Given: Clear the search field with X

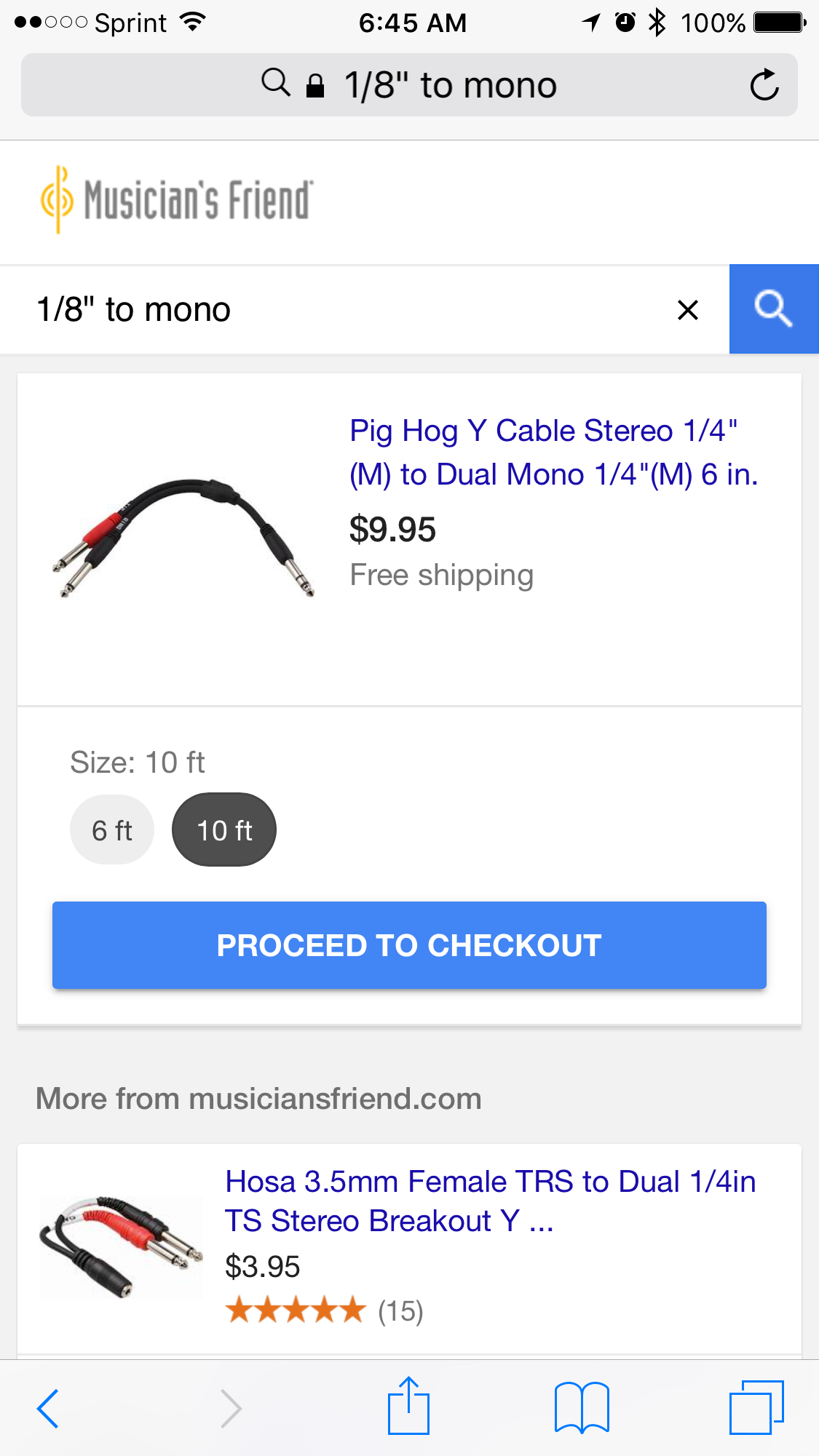Looking at the screenshot, I should click(687, 310).
